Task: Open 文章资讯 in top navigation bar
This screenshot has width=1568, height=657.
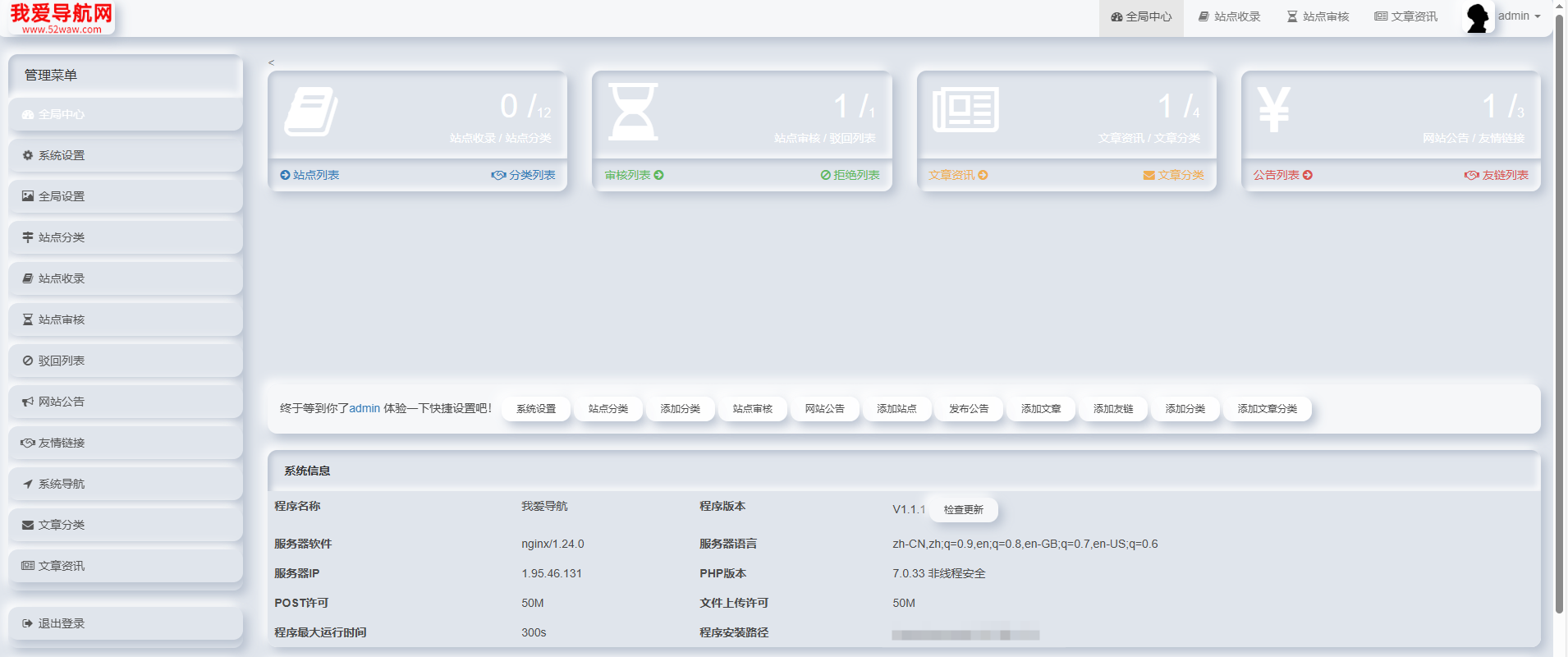Action: (x=1406, y=16)
